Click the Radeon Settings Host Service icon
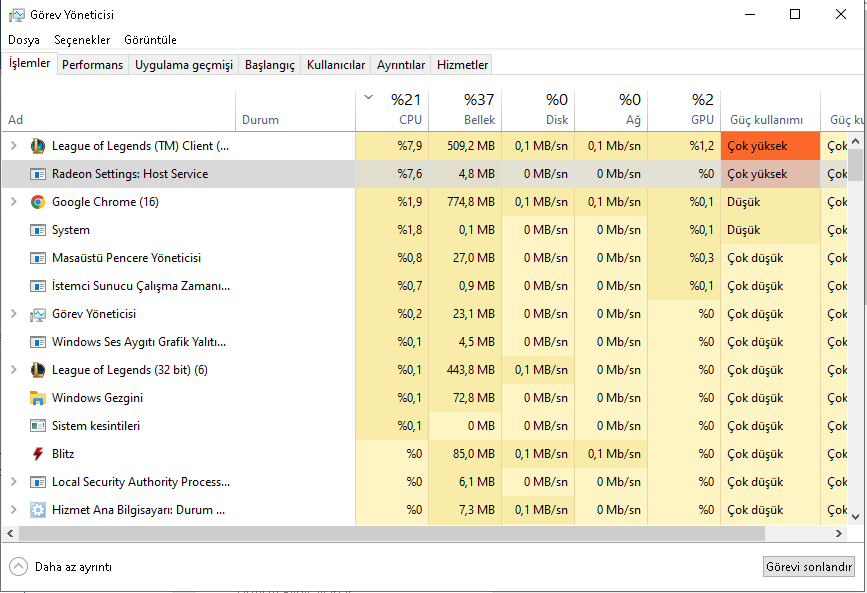The height and width of the screenshot is (593, 867). pos(38,174)
